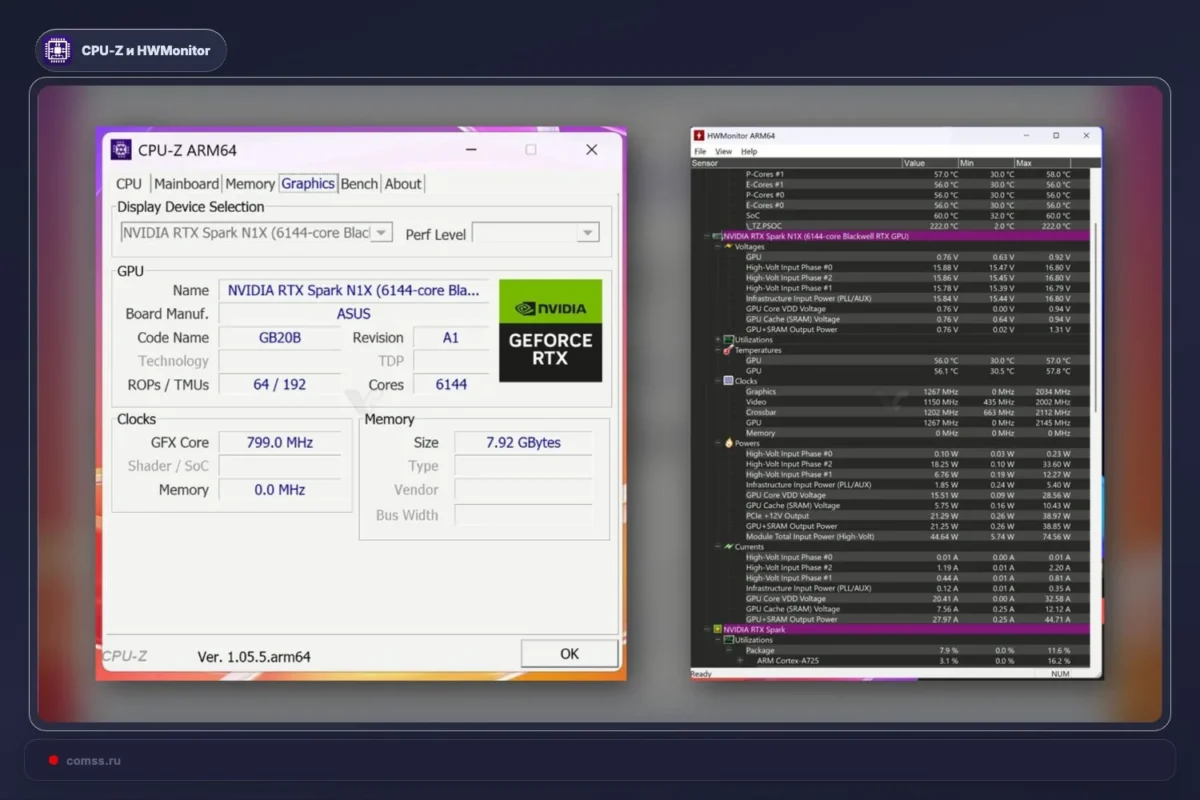Collapse the Currents group
This screenshot has height=800, width=1200.
[718, 547]
